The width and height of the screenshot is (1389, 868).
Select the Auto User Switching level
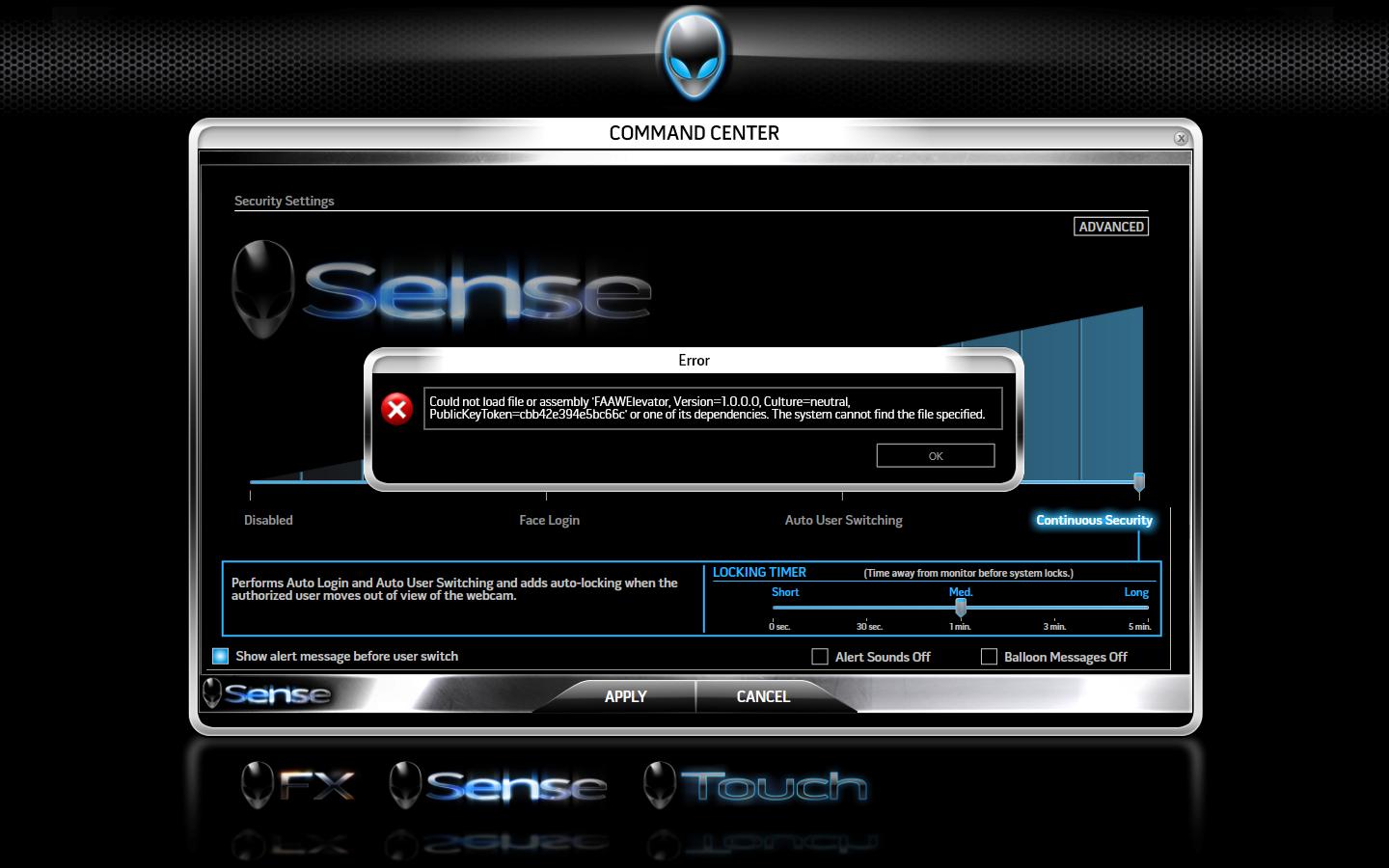843,520
